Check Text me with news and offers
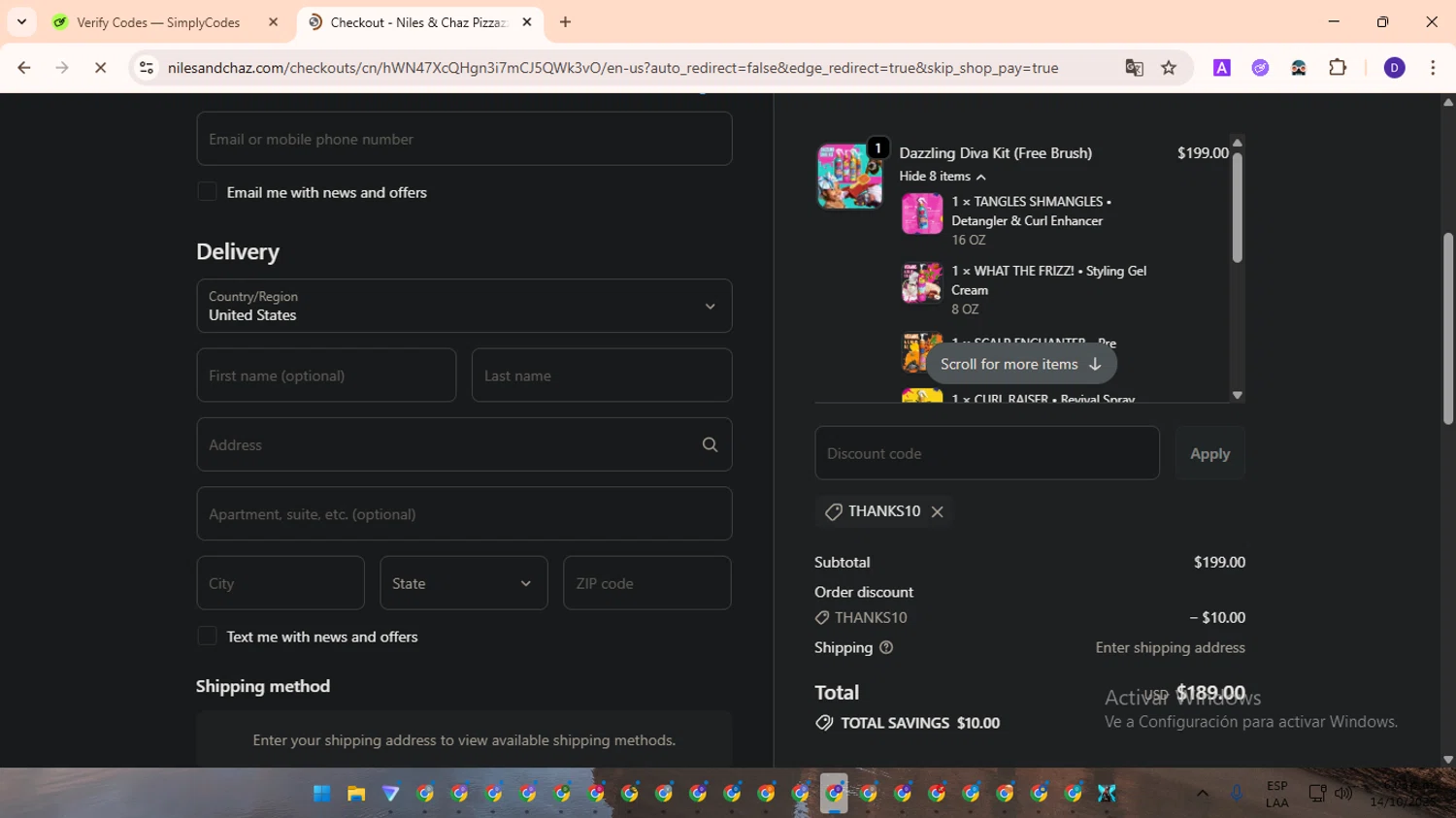The width and height of the screenshot is (1456, 818). pyautogui.click(x=207, y=637)
